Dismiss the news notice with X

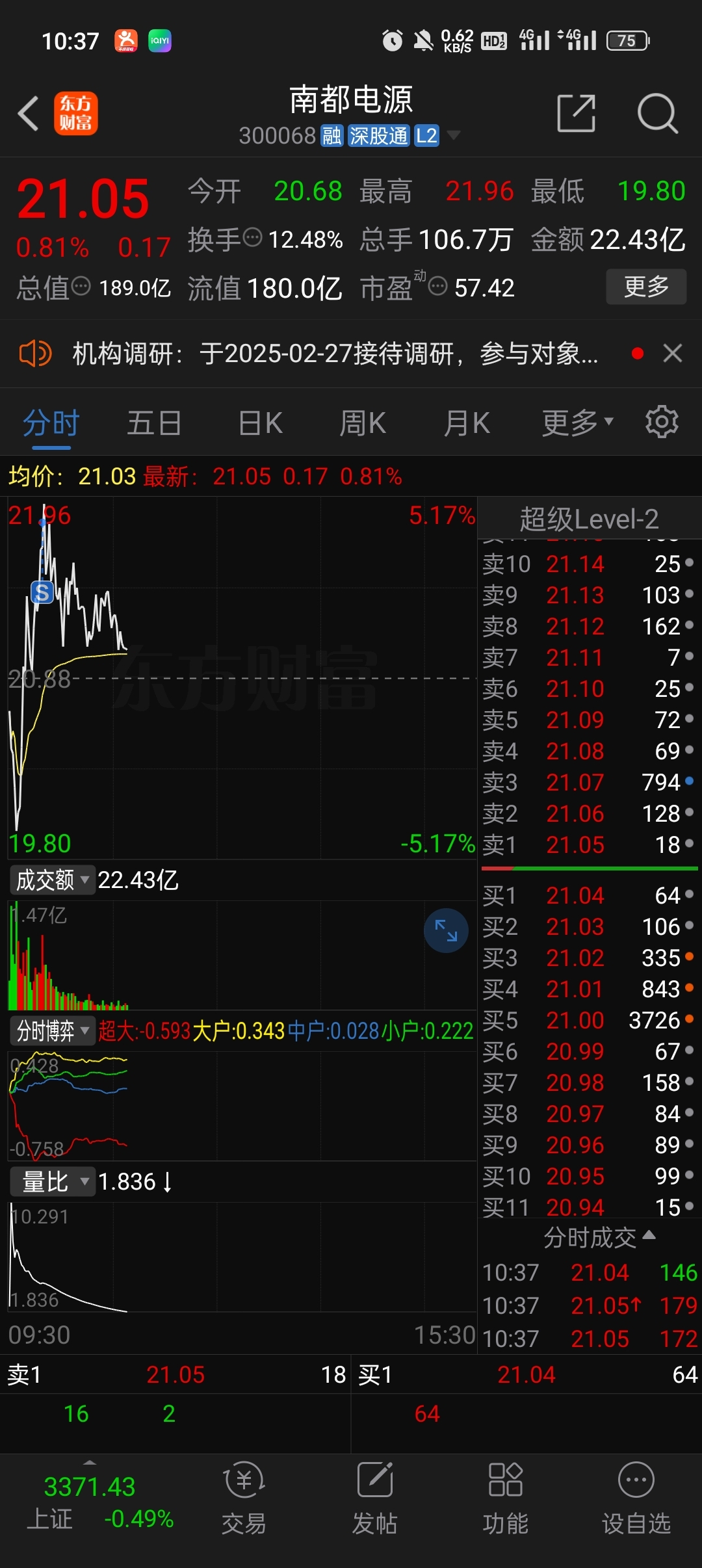click(x=673, y=354)
